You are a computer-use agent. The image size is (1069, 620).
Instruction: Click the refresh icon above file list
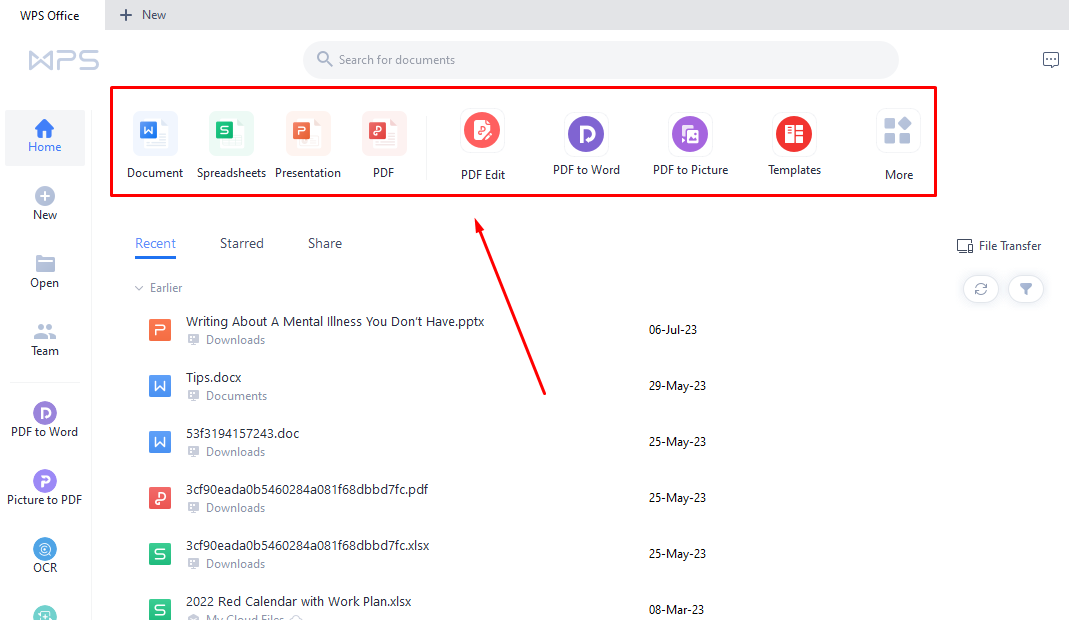point(981,289)
